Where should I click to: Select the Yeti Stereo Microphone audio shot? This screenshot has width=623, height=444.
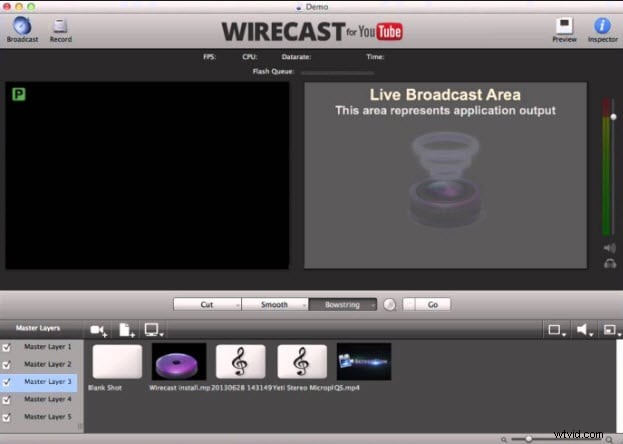(302, 361)
